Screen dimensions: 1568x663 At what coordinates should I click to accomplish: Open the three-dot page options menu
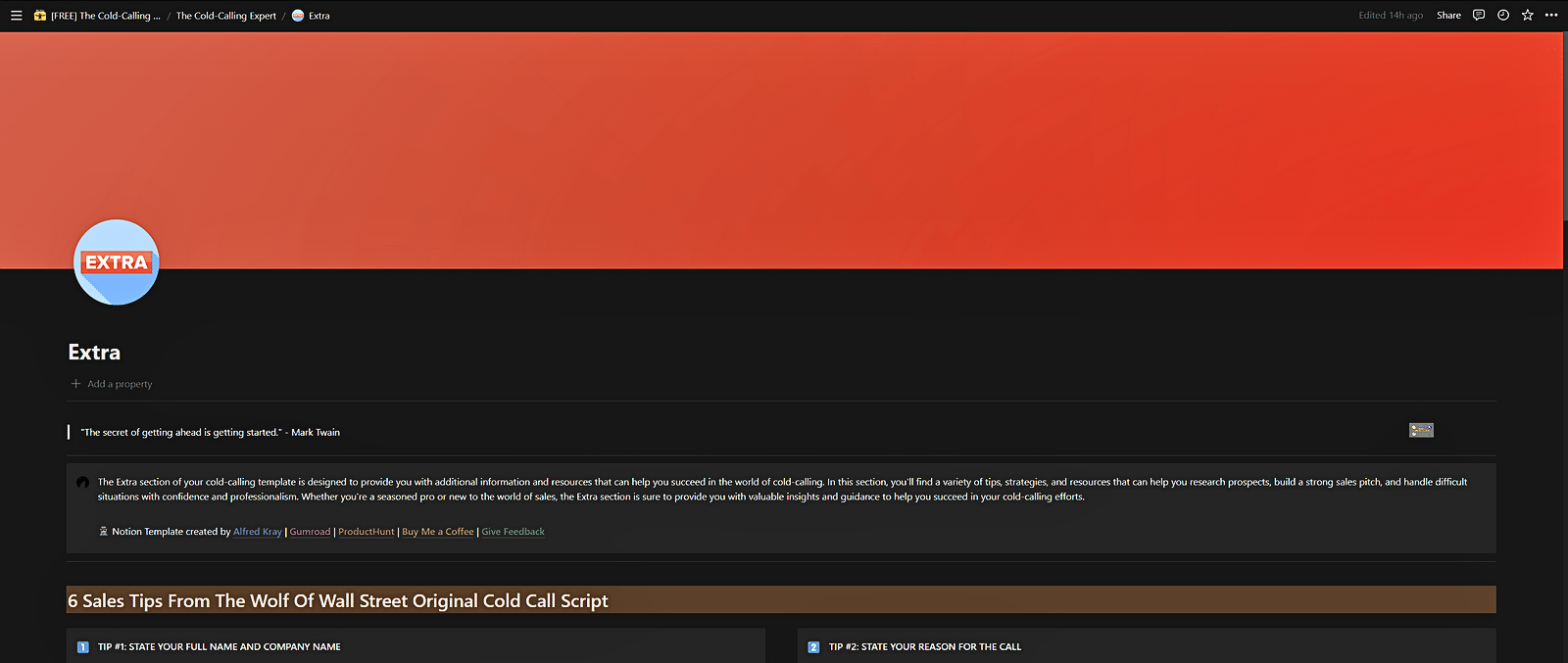pyautogui.click(x=1551, y=16)
